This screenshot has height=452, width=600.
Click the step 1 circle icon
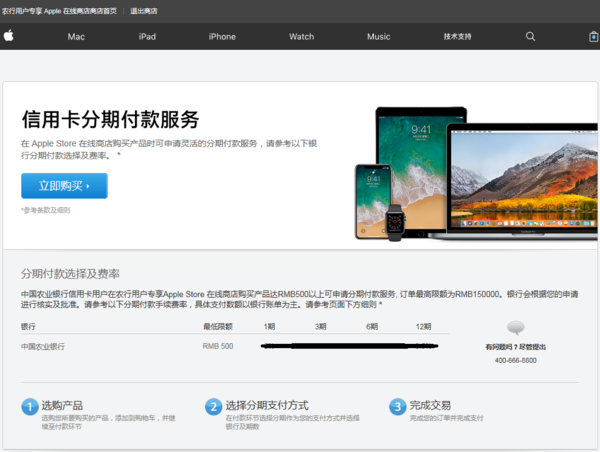(29, 406)
